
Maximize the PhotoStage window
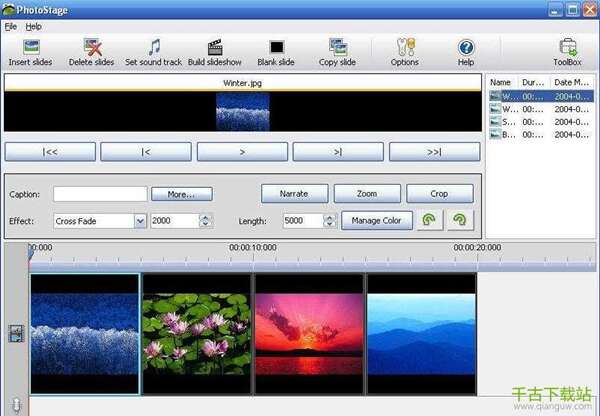tap(572, 10)
